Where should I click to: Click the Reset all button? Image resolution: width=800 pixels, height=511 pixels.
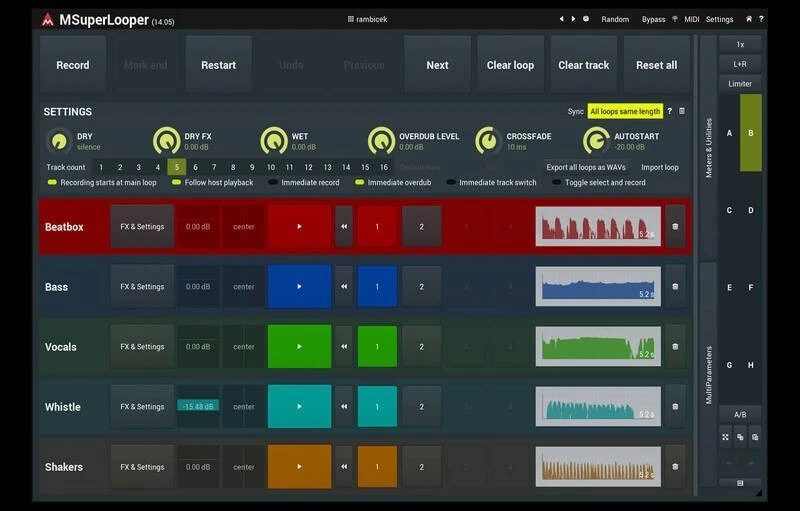[x=656, y=65]
